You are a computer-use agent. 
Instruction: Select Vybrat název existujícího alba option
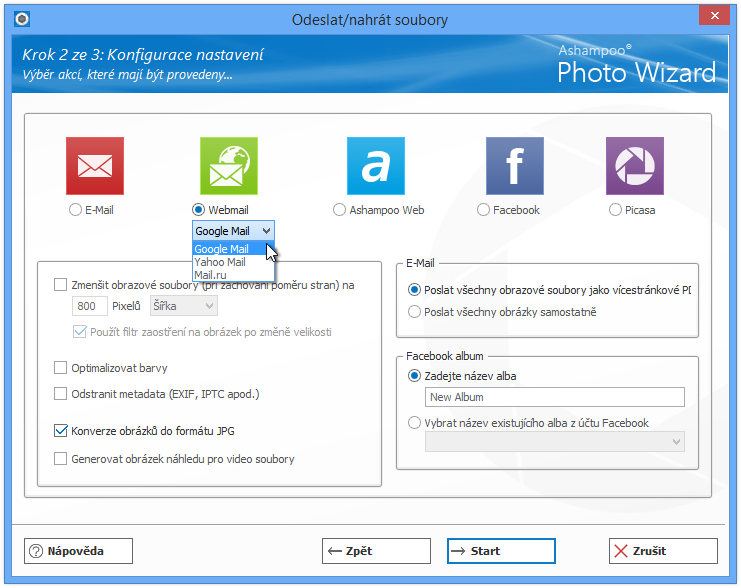(414, 423)
